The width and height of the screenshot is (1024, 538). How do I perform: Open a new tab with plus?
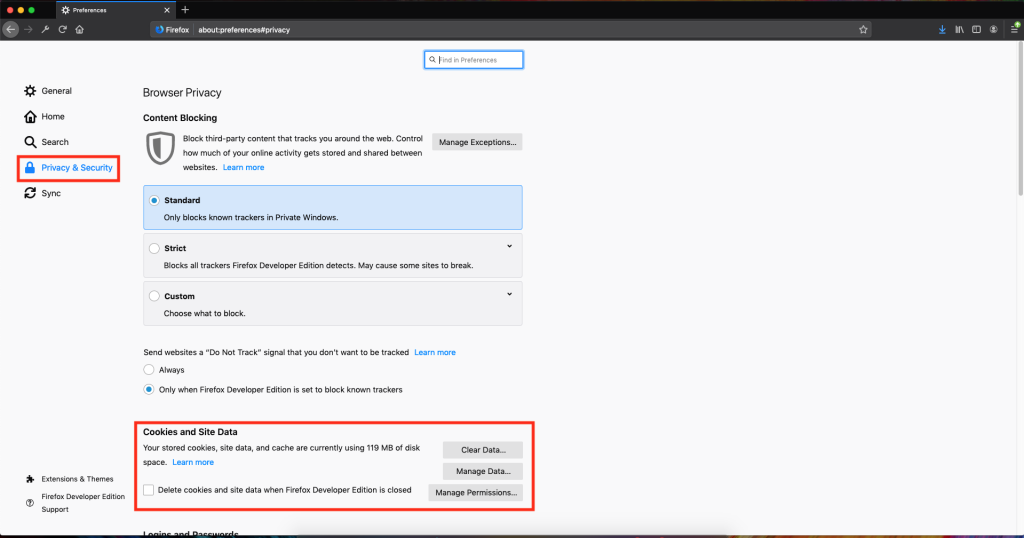click(185, 10)
